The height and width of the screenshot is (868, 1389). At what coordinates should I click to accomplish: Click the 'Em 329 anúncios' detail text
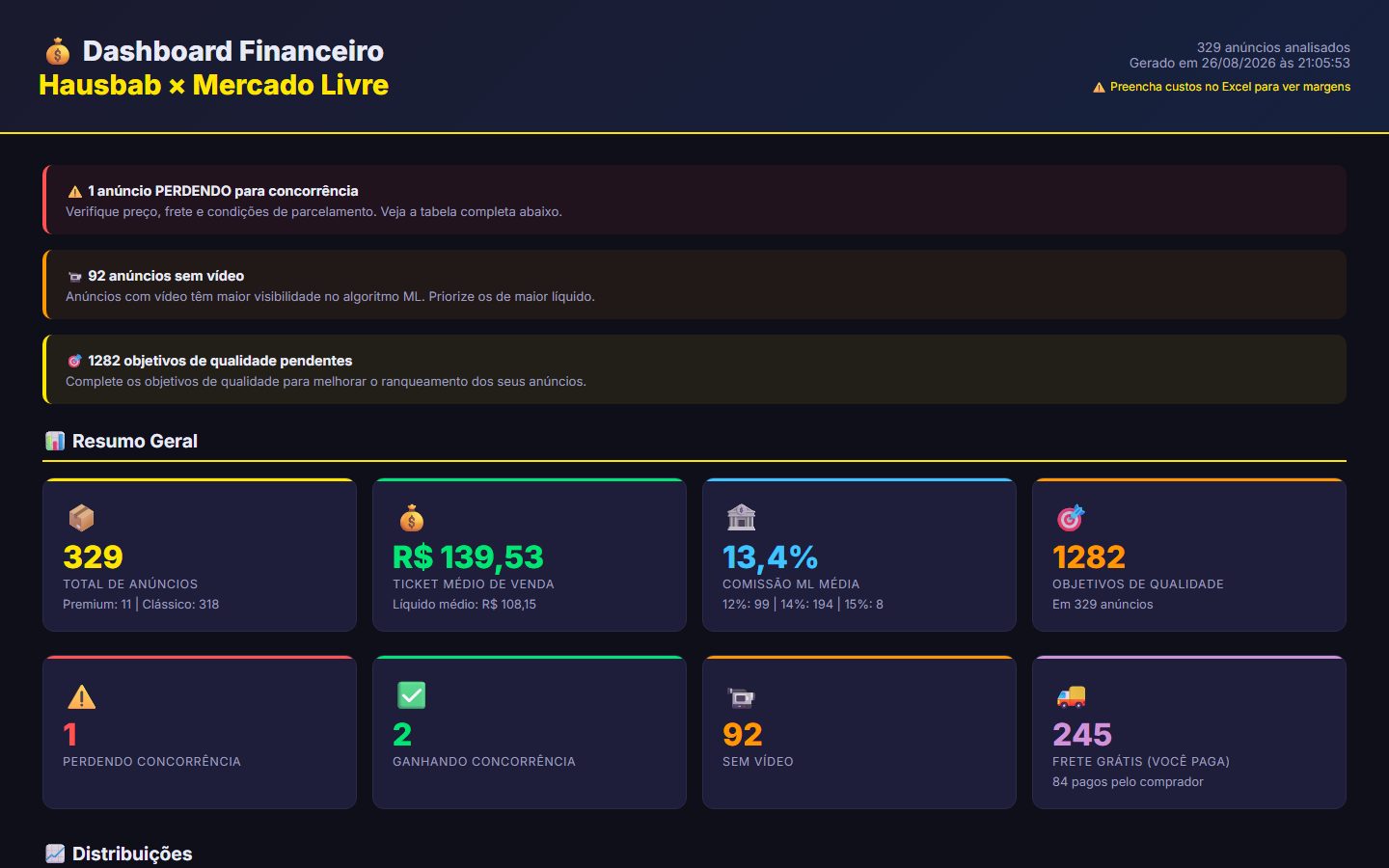pos(1103,605)
